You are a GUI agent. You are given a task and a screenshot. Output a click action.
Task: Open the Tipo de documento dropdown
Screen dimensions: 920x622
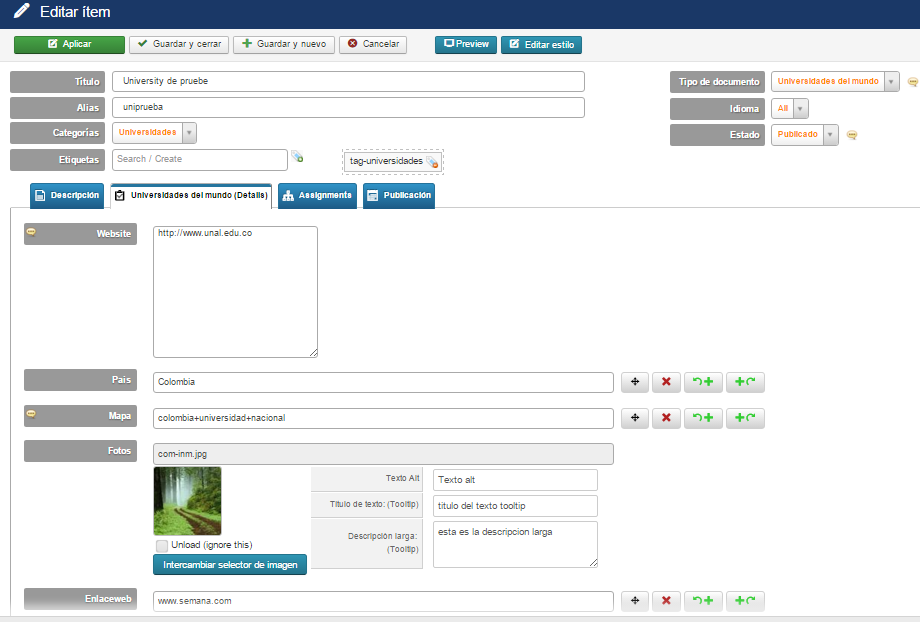click(891, 81)
